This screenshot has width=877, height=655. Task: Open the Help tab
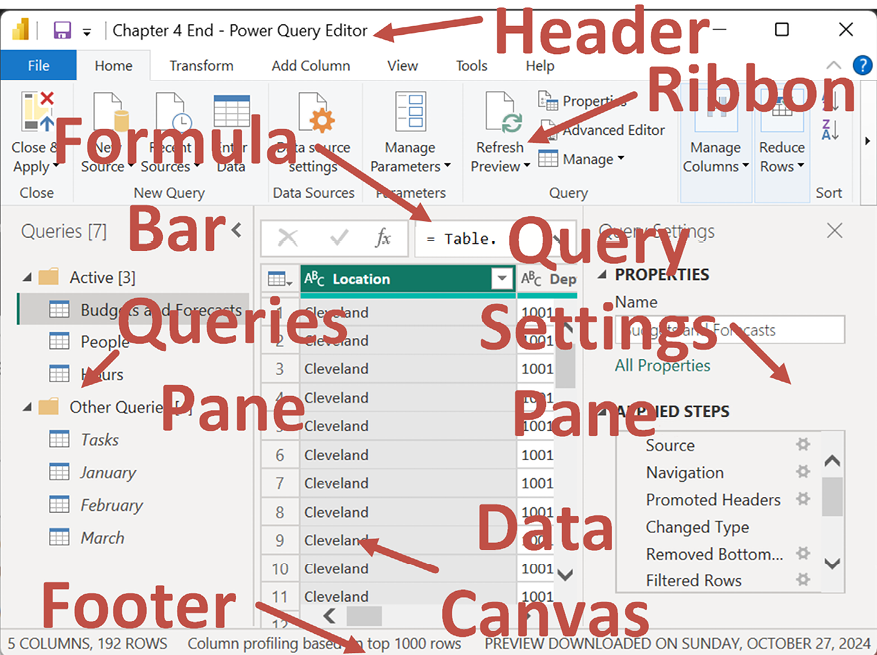tap(540, 65)
